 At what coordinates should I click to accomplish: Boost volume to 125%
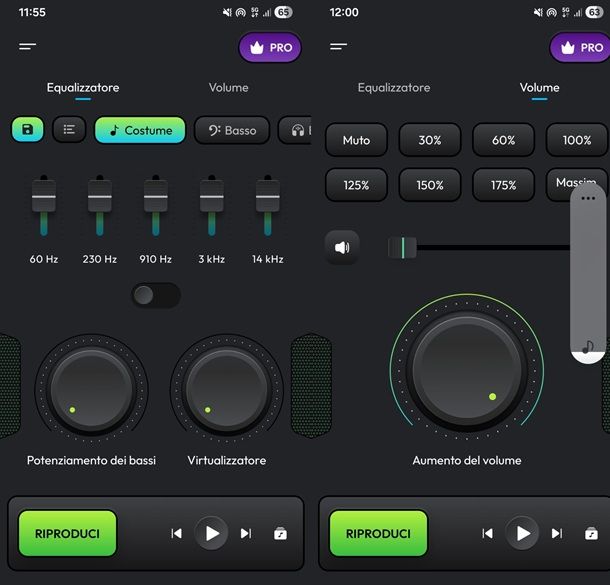[x=356, y=185]
